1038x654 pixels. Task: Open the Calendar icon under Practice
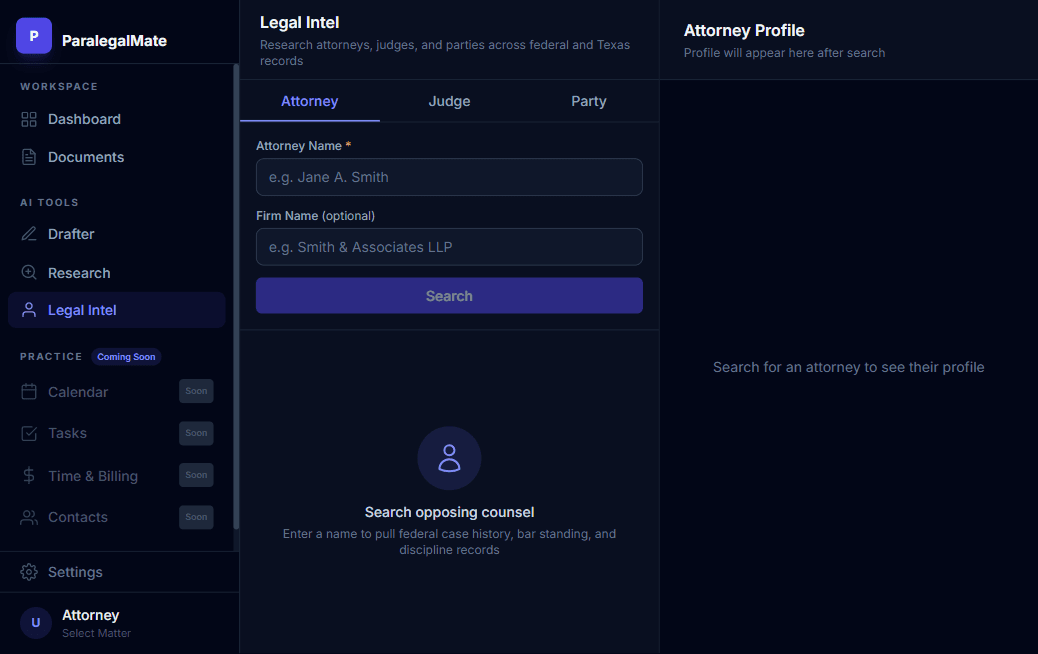(28, 392)
